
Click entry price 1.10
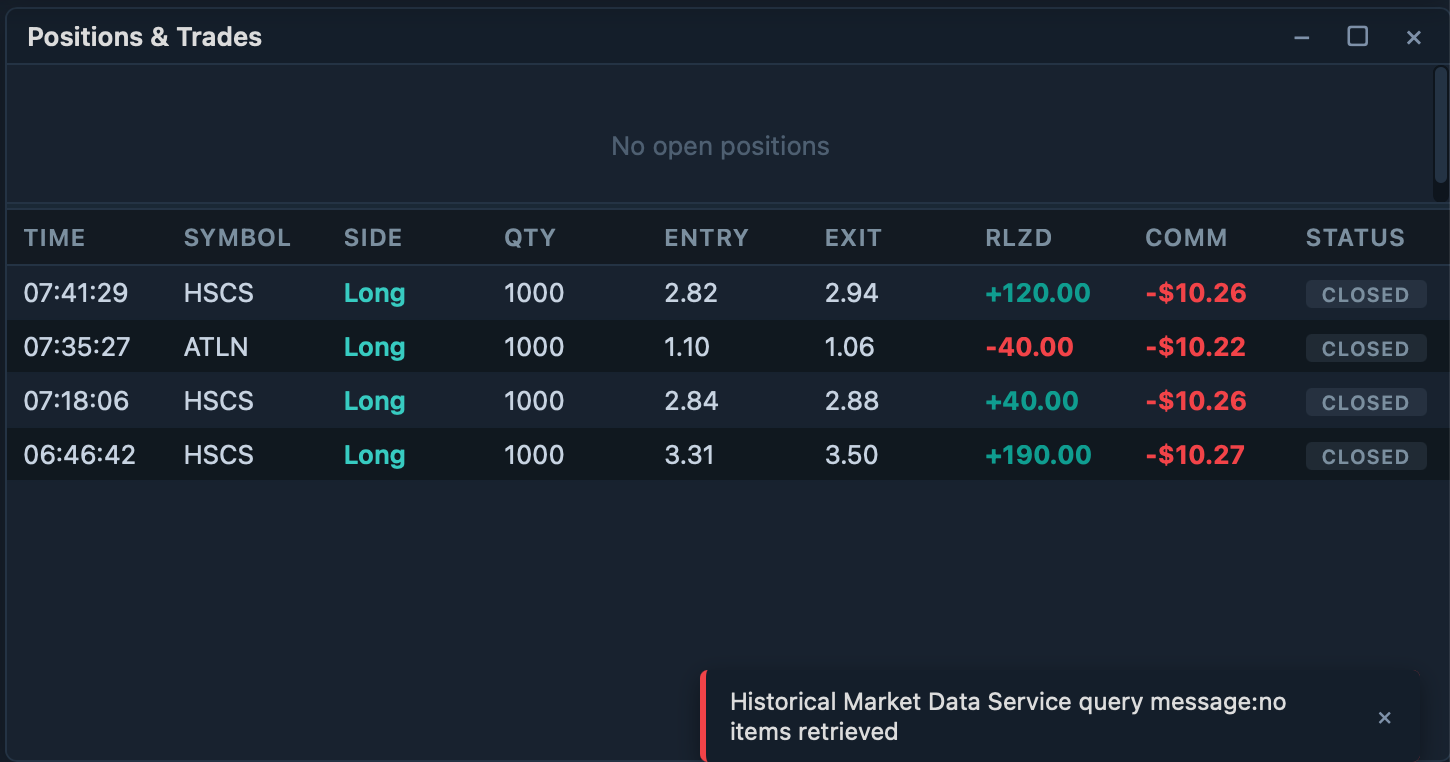tap(687, 347)
